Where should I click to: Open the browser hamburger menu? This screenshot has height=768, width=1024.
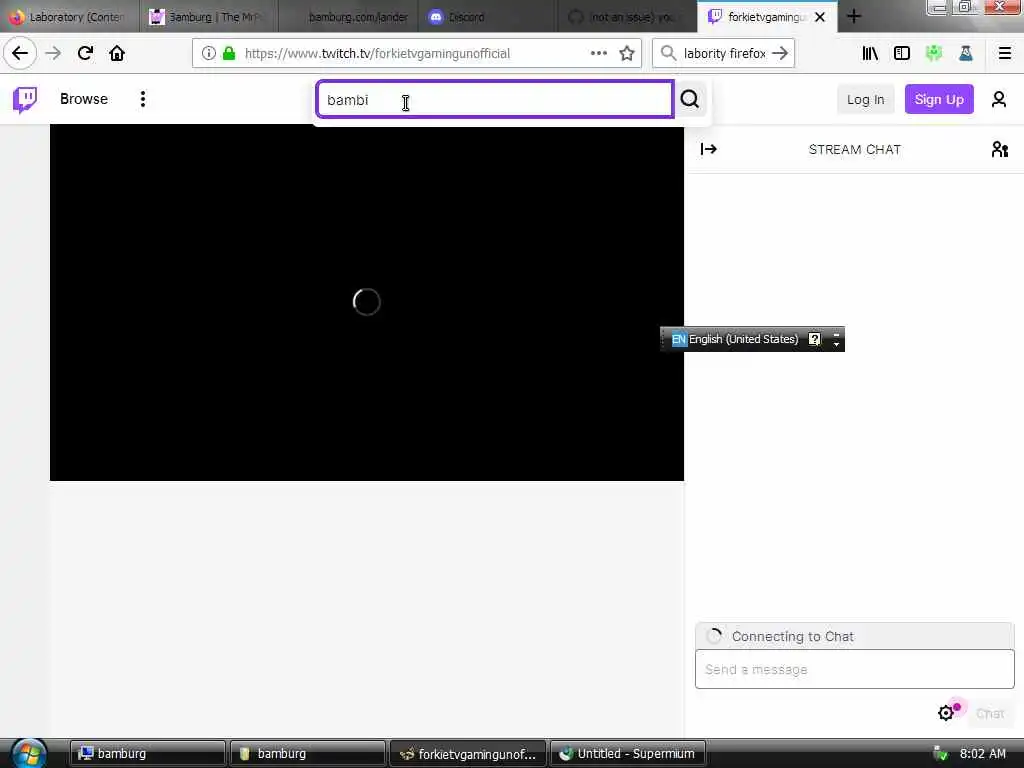point(1005,53)
